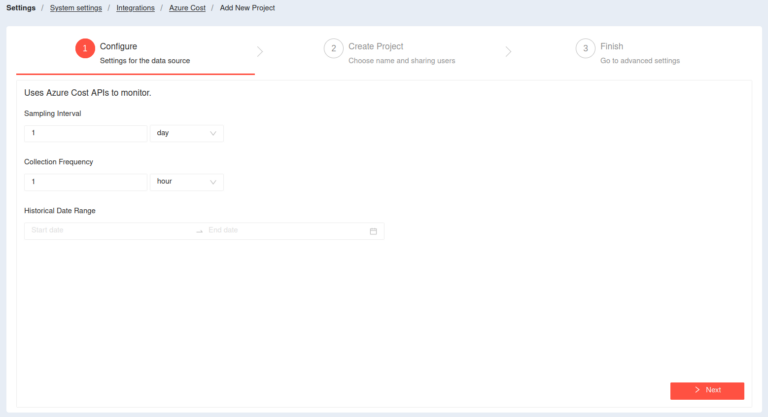Click the Settings breadcrumb root

click(x=21, y=8)
